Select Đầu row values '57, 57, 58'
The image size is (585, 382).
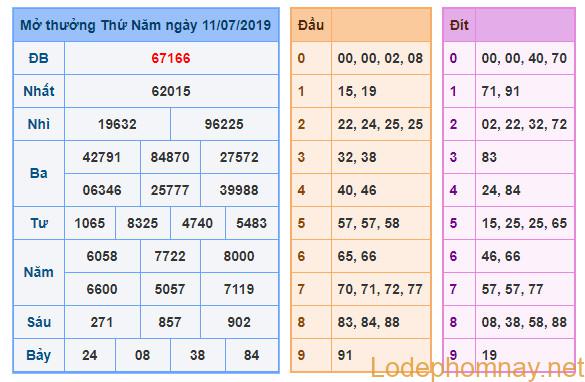click(x=369, y=223)
